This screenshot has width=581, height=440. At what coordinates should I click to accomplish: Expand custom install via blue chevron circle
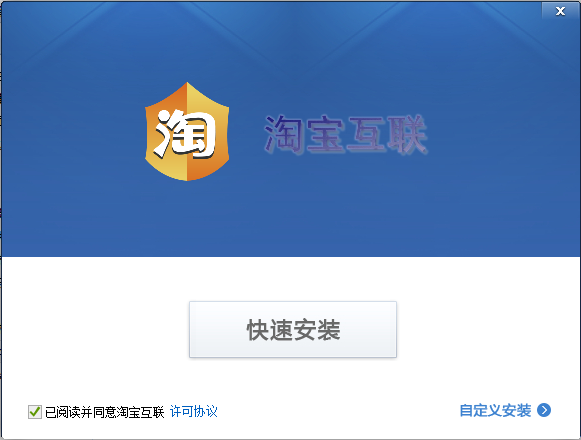pyautogui.click(x=544, y=410)
